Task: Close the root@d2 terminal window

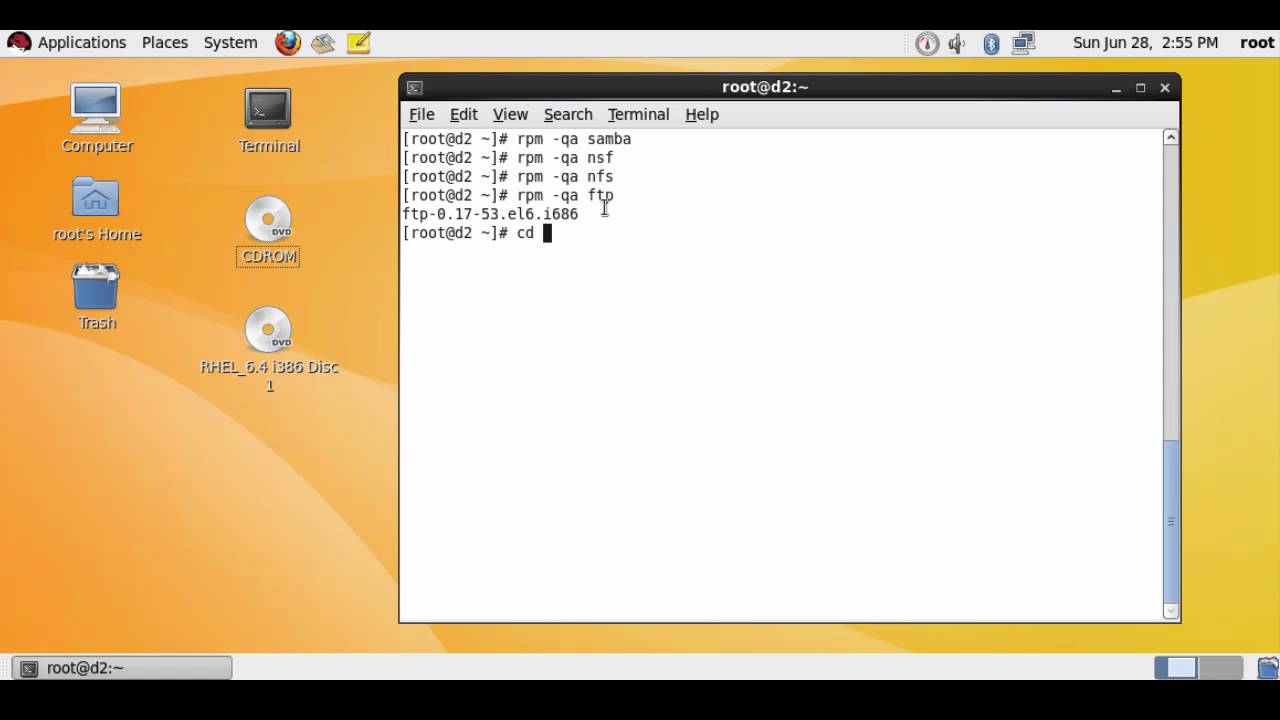Action: (1165, 88)
